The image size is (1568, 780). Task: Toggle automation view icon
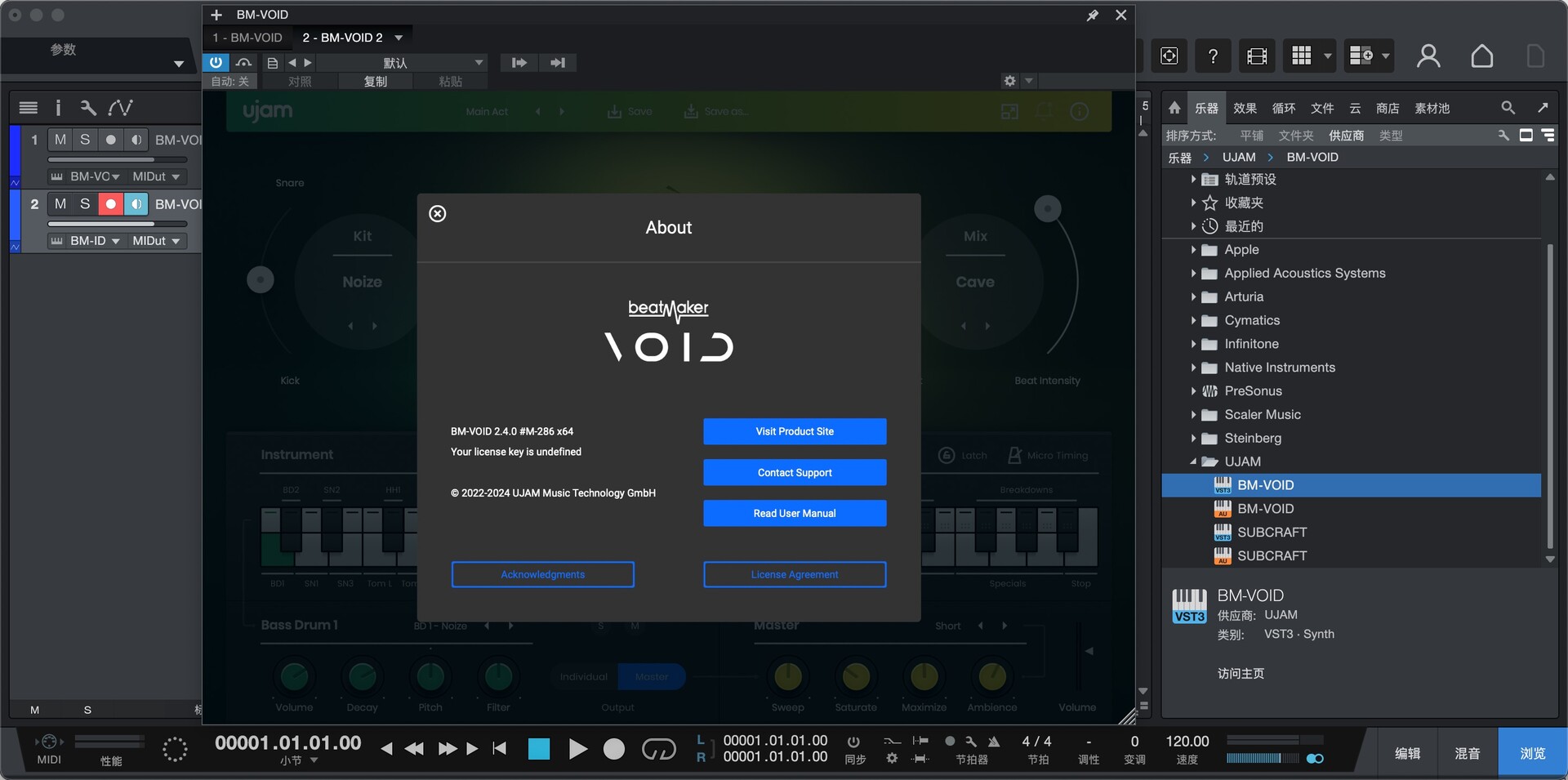120,107
